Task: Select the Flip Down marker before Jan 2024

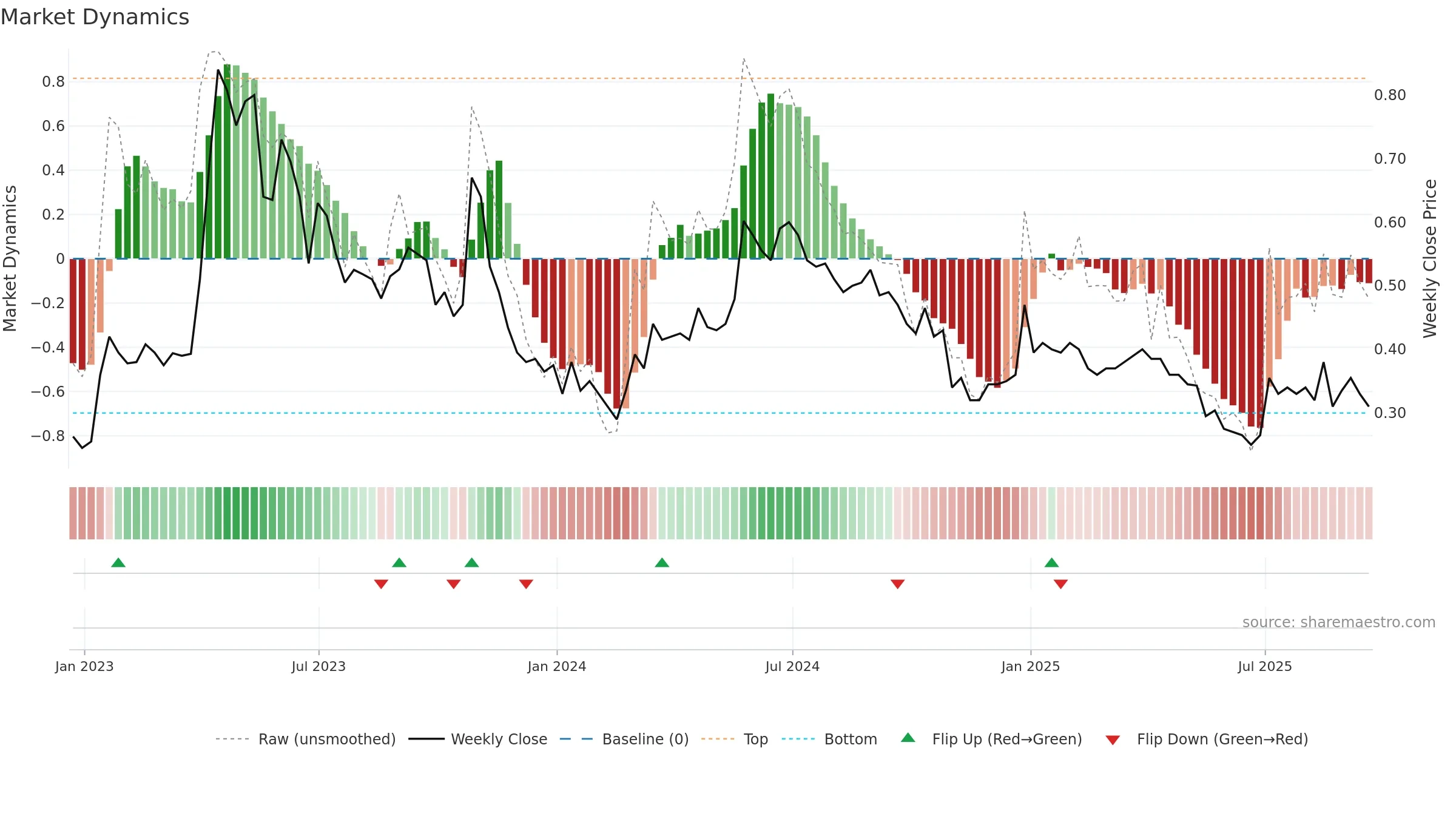Action: pyautogui.click(x=526, y=584)
